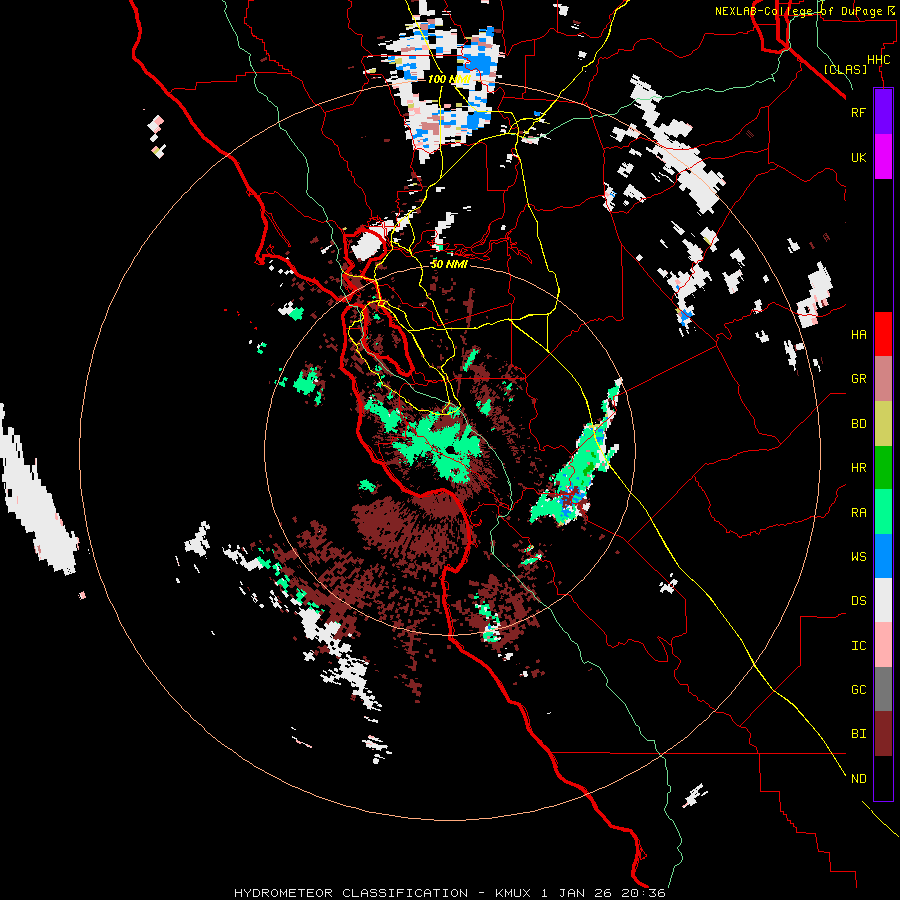Click the mint green RA legend swatch

883,512
